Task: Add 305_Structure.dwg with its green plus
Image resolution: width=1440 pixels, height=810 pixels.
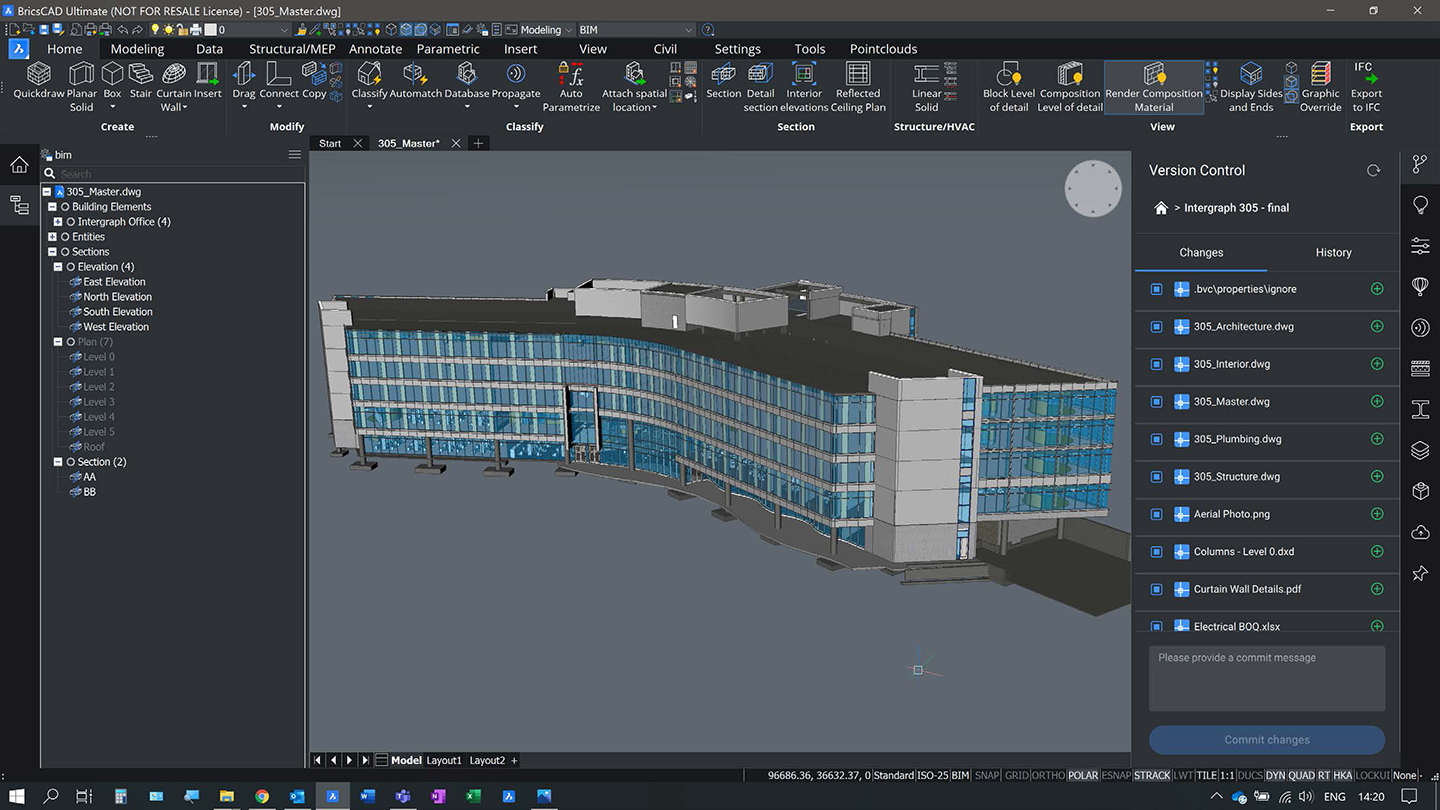Action: (1377, 477)
